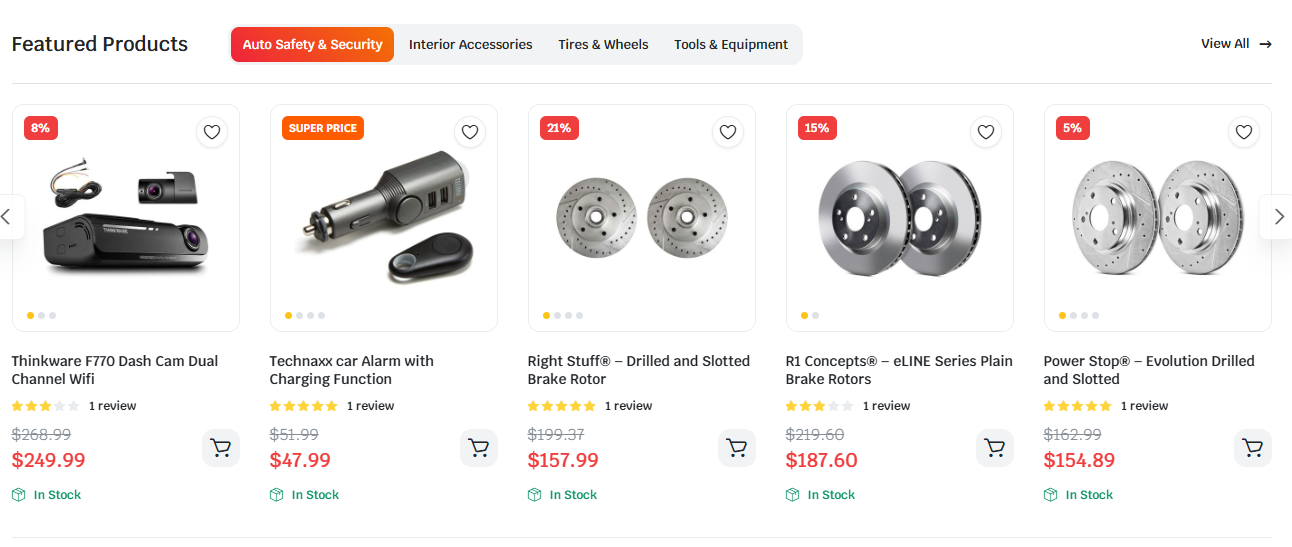Add Power Stop rotor to cart

[1253, 448]
